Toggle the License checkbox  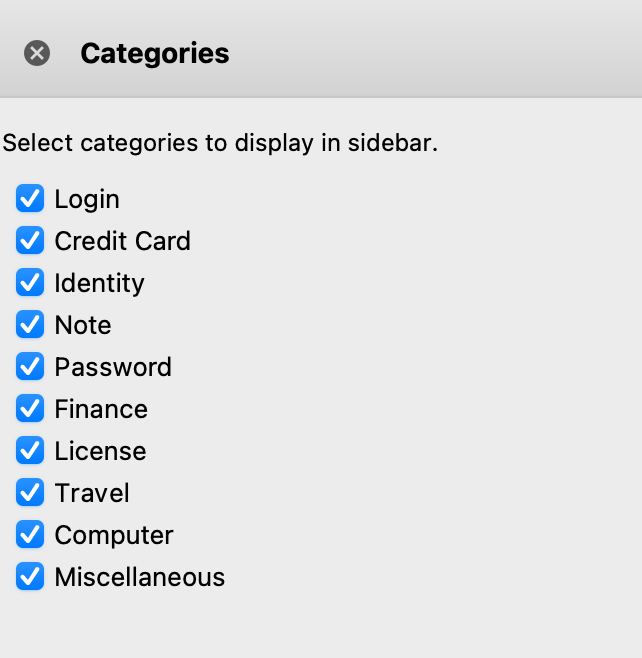coord(30,450)
